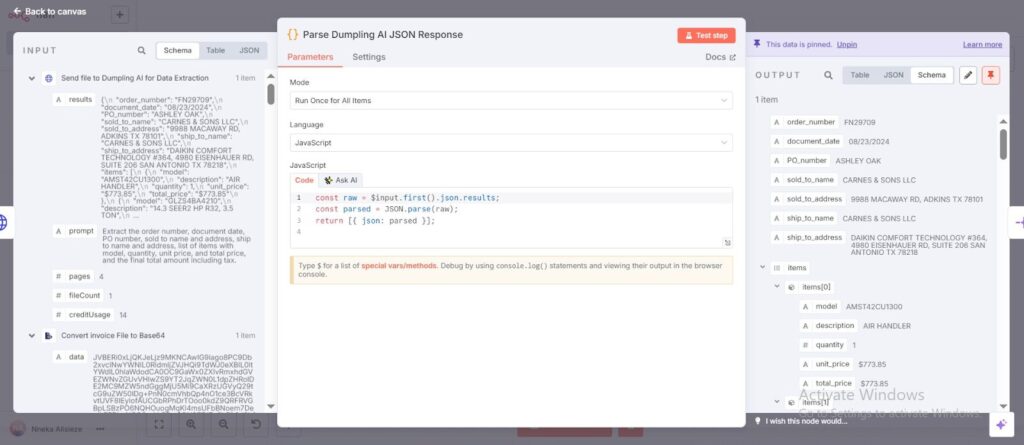
Task: Select the total_price field of items[0]
Action: pyautogui.click(x=827, y=384)
